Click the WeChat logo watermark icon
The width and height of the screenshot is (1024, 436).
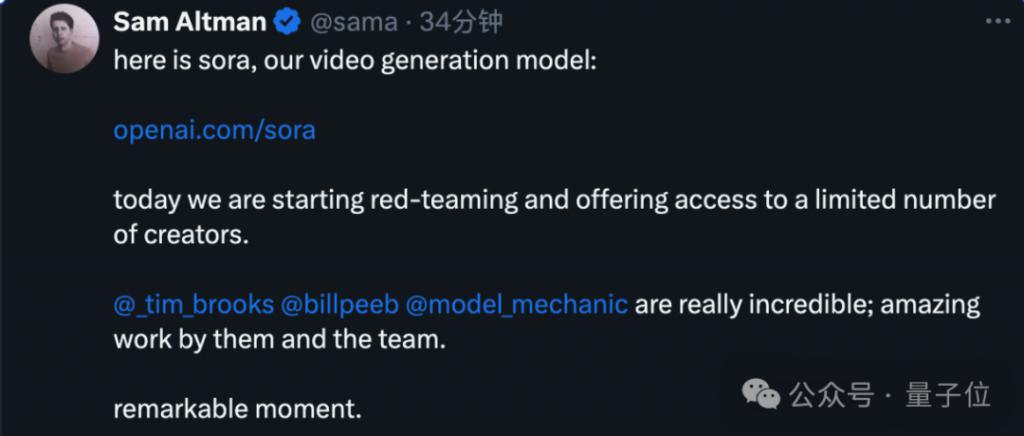[x=765, y=395]
